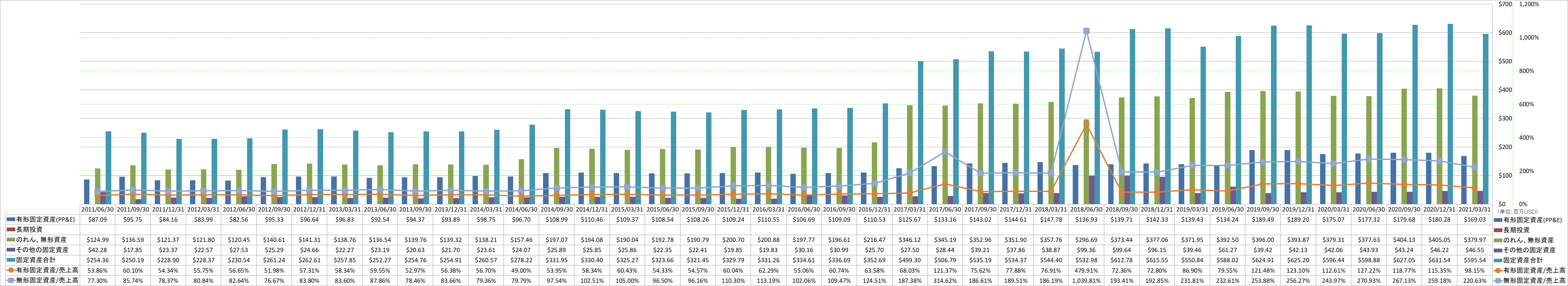Viewport: 1568px width, 286px height.
Task: Select the $400 axis label
Action: click(1505, 90)
